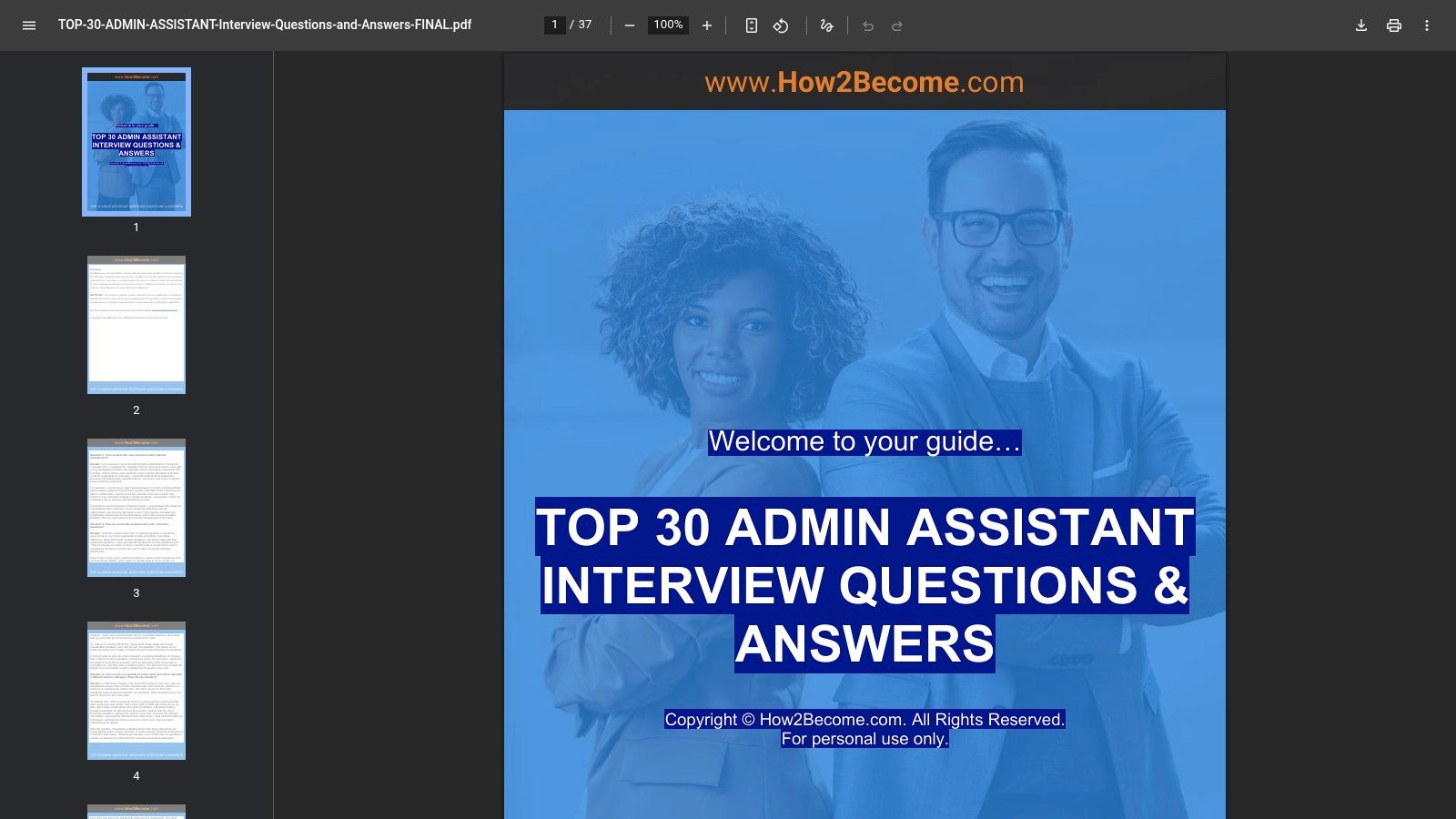Click the 100% zoom level field
Screen dimensions: 1456x819
click(668, 25)
